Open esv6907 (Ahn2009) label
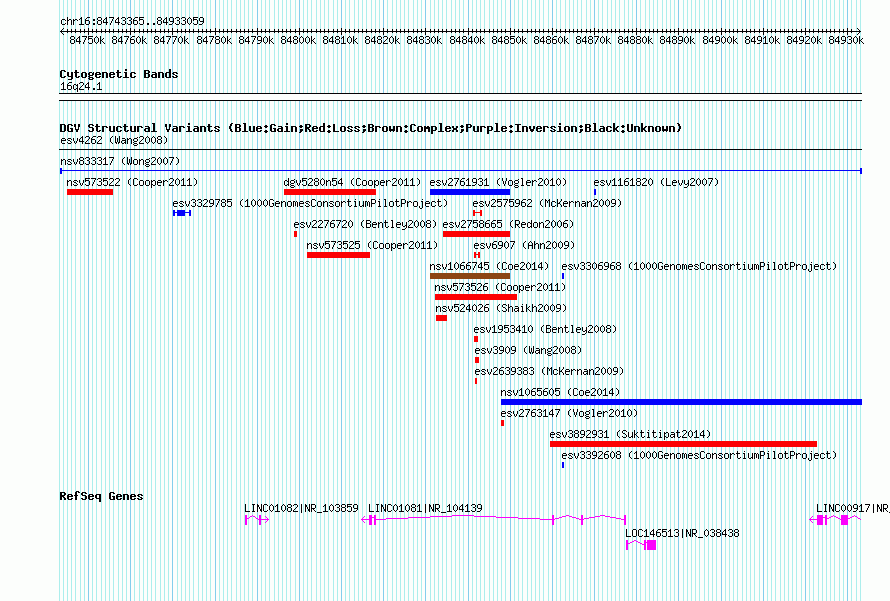The image size is (890, 601). (524, 245)
